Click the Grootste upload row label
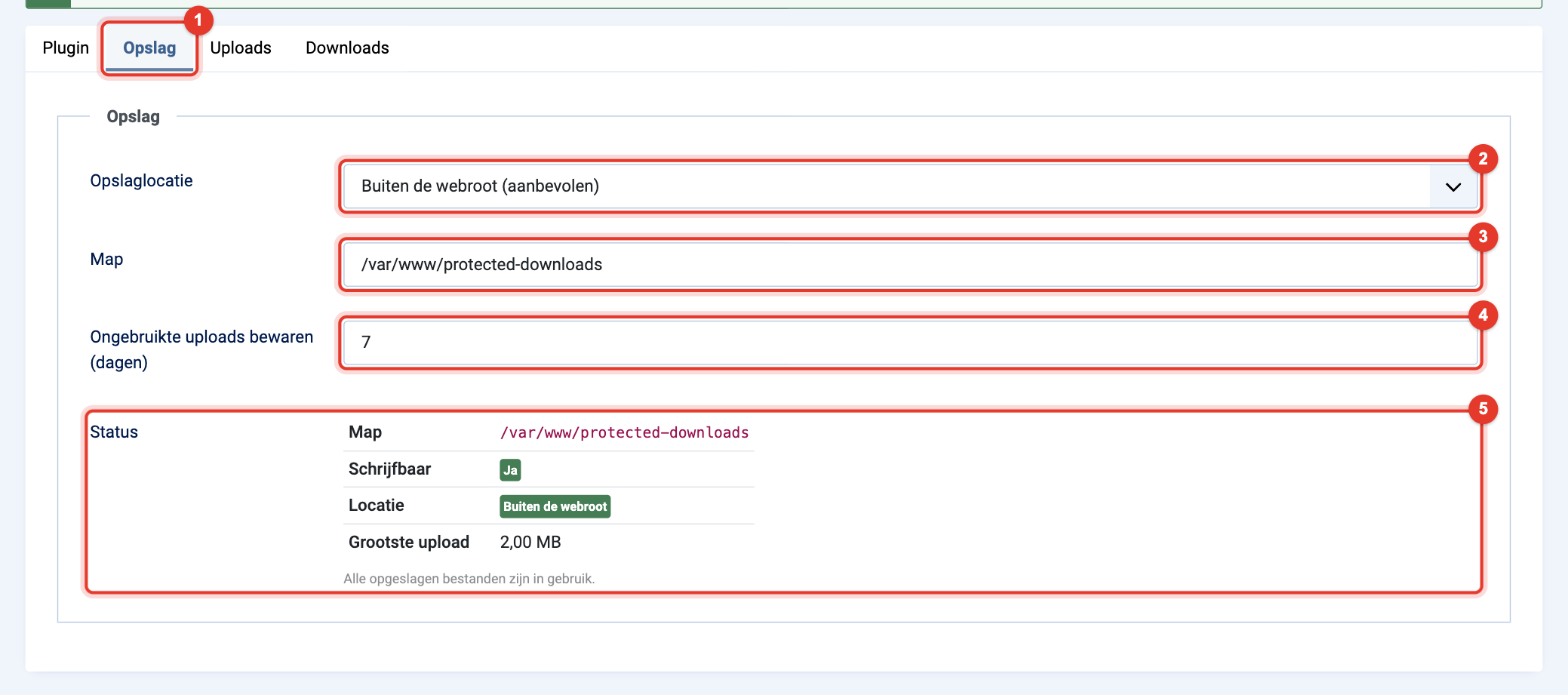Screen dimensions: 1568x695 click(x=408, y=543)
